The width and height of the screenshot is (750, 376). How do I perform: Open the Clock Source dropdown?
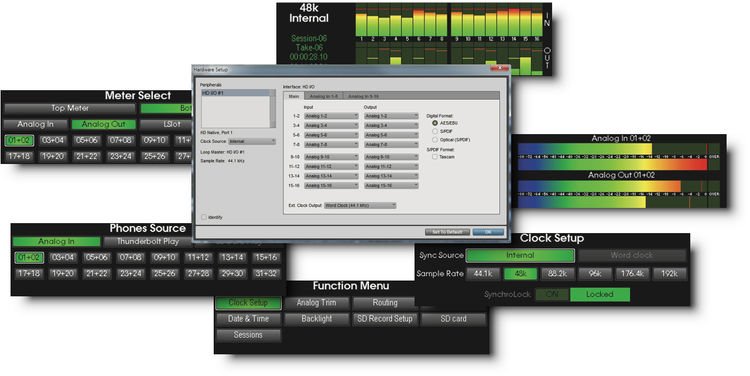pos(252,142)
